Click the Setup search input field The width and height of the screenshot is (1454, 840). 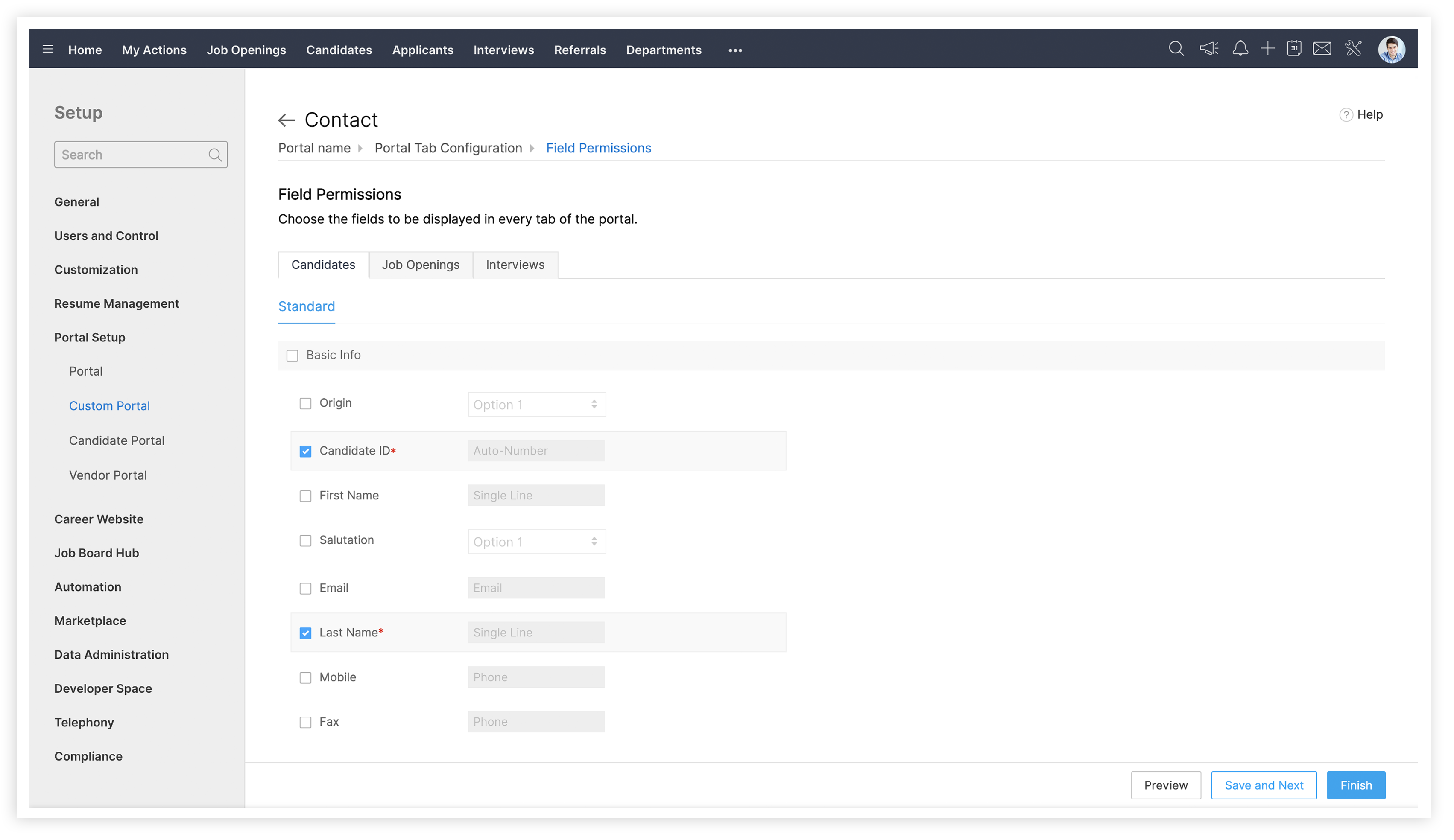(x=133, y=155)
